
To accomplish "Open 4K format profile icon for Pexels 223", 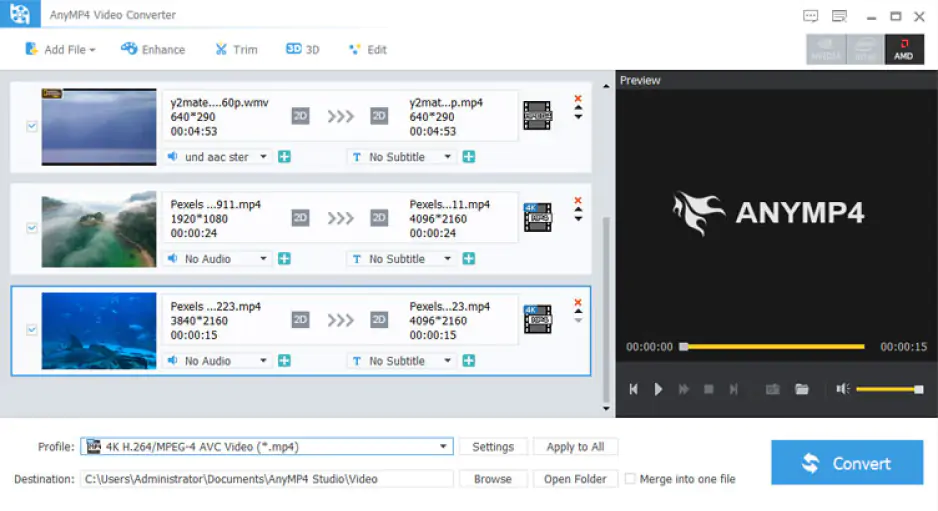I will (537, 319).
